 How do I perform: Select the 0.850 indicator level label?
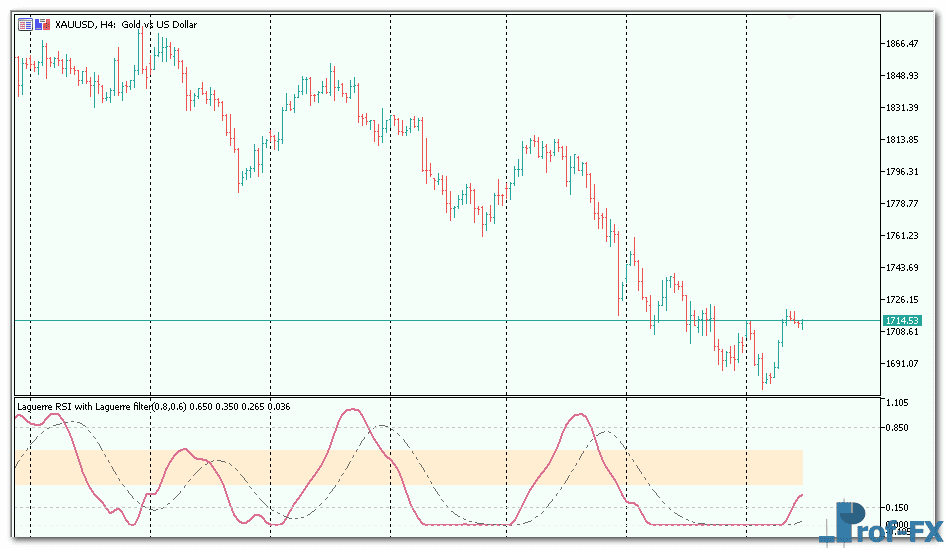coord(899,427)
